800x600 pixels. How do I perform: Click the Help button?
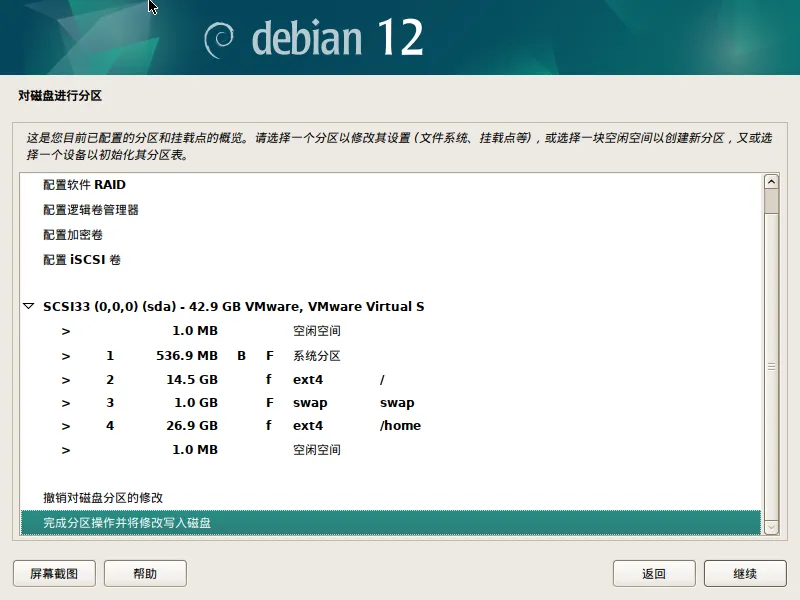coord(145,573)
